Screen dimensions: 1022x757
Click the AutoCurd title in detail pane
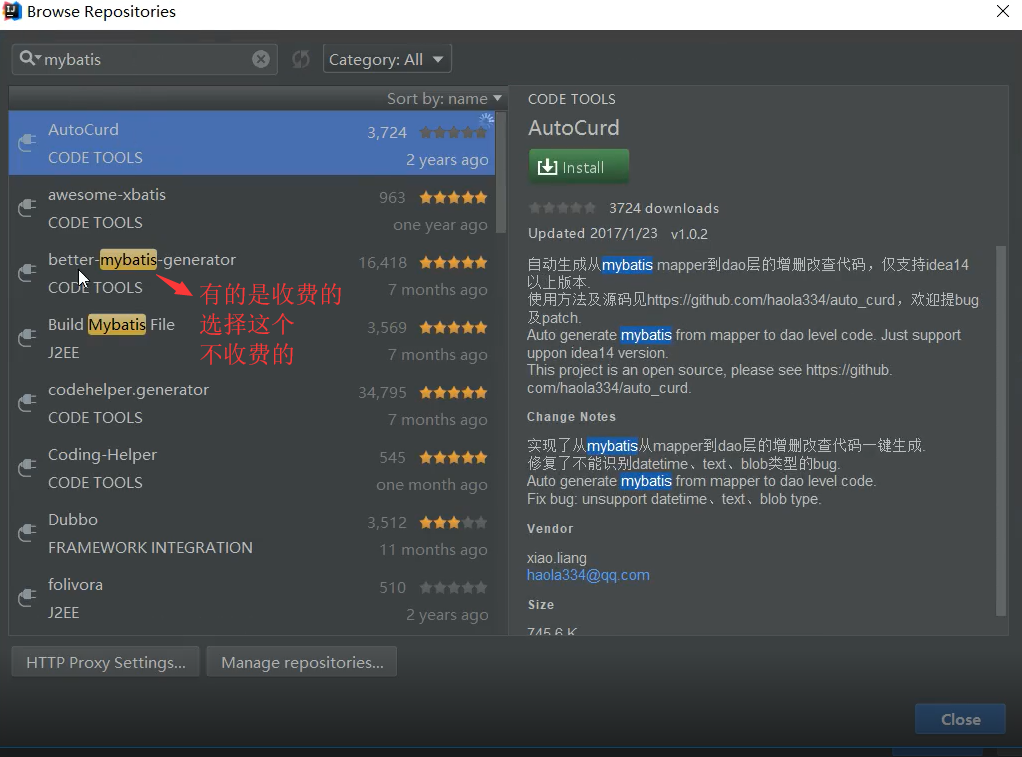[x=574, y=128]
